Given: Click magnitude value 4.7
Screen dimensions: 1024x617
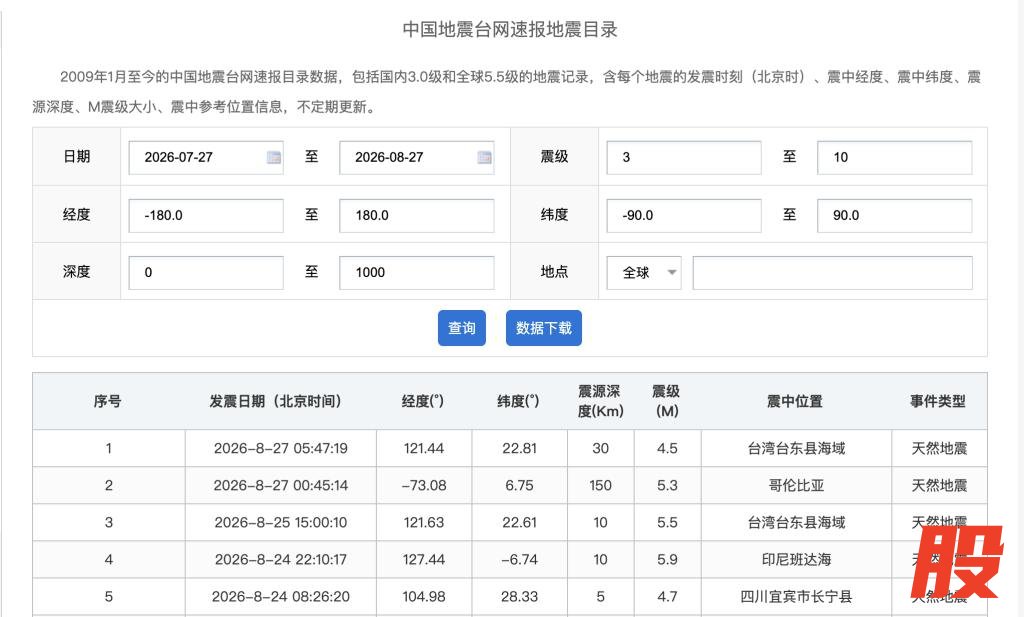Looking at the screenshot, I should tap(667, 597).
